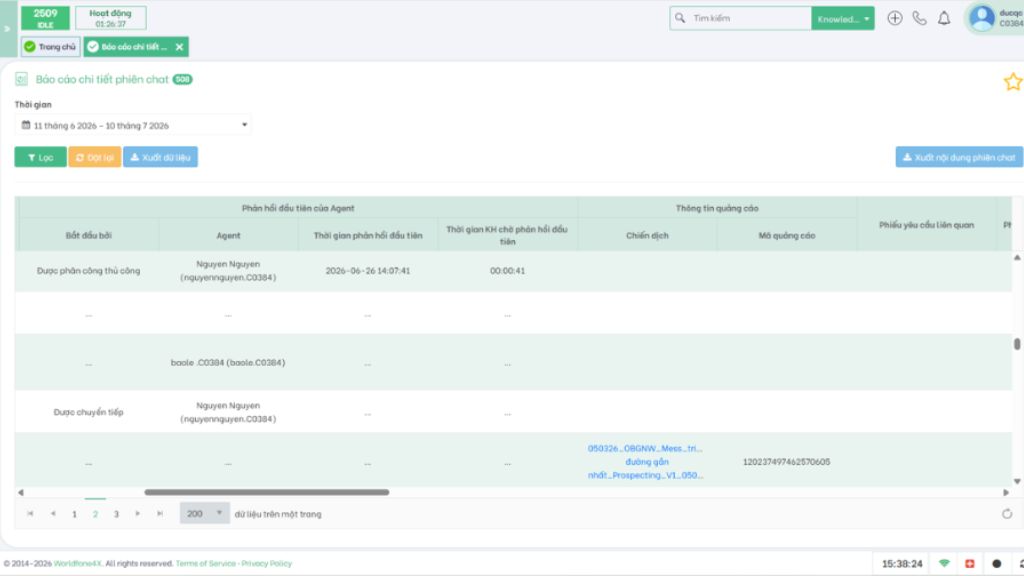Click the green Lọc filter button
Viewport: 1024px width, 576px height.
click(40, 157)
